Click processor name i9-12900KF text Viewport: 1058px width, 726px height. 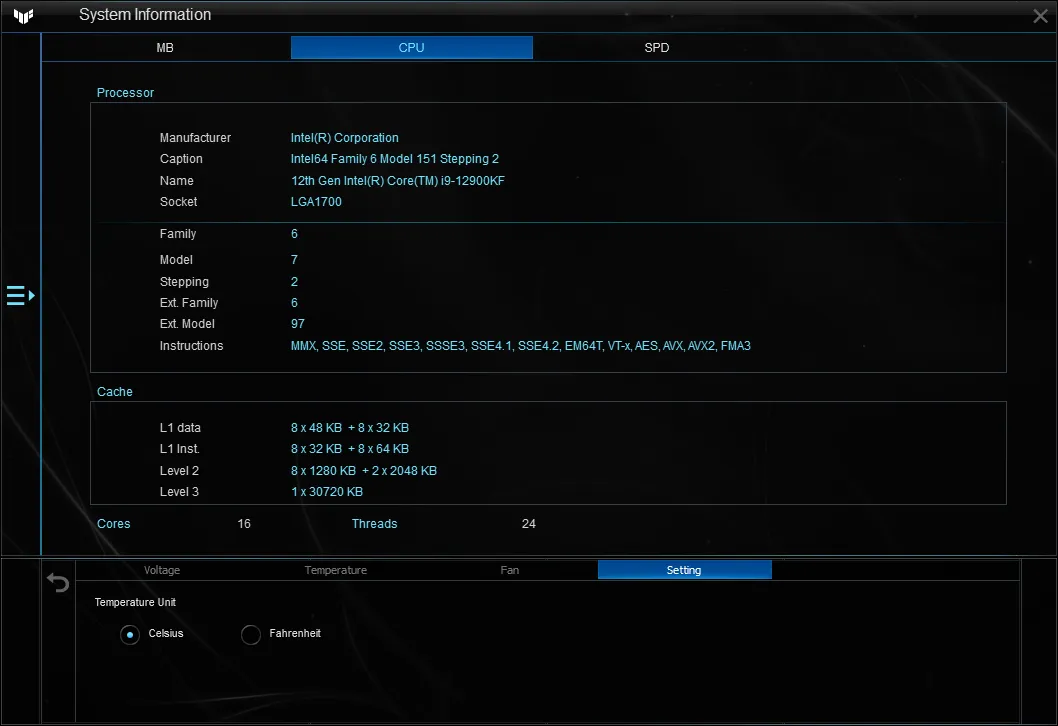(x=397, y=181)
